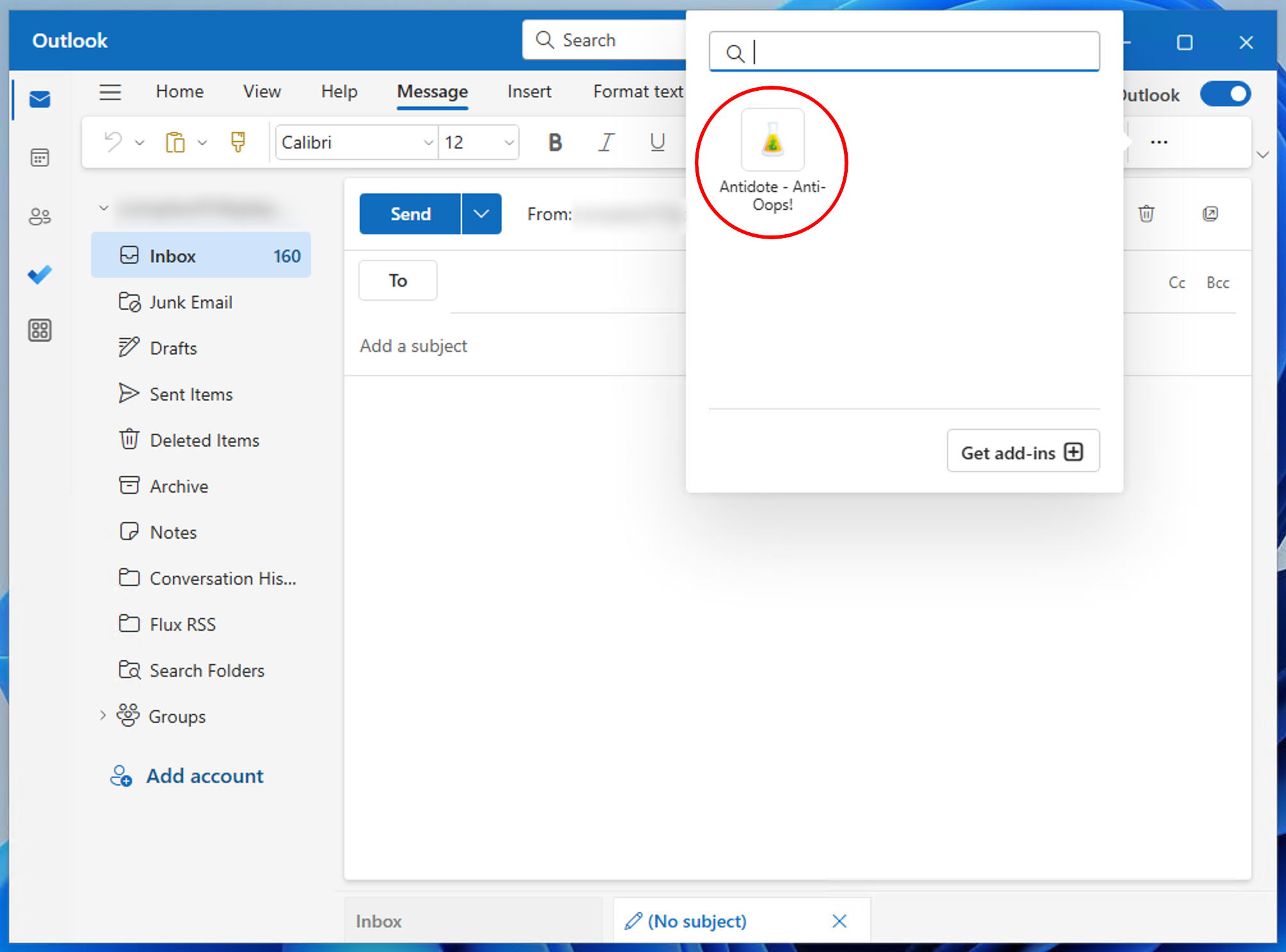The width and height of the screenshot is (1286, 952).
Task: Toggle the new Outlook switch off
Action: 1225,94
